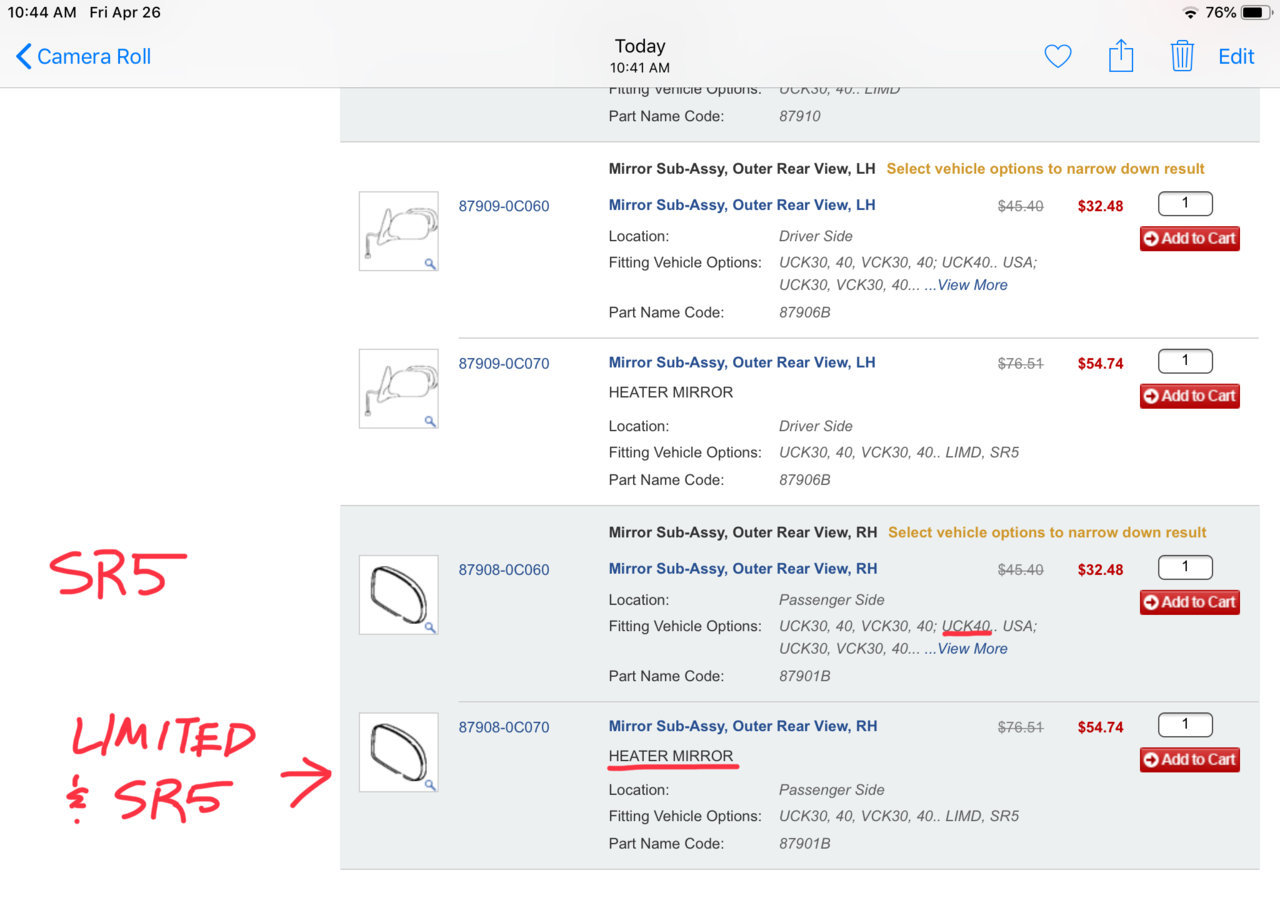
Task: Expand View More for 87909-0C060 options
Action: click(x=972, y=285)
